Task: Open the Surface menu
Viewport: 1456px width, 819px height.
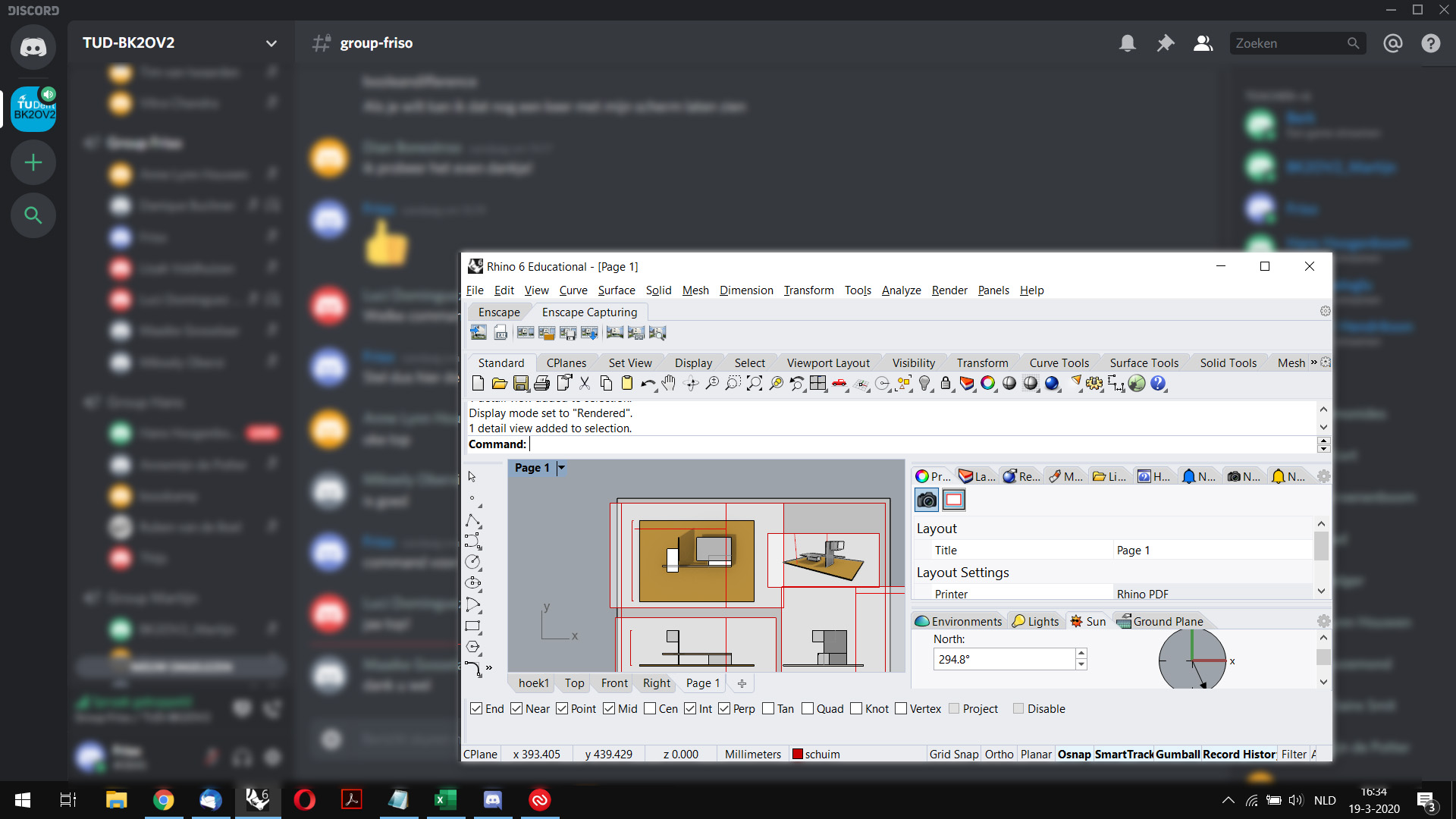Action: tap(617, 290)
